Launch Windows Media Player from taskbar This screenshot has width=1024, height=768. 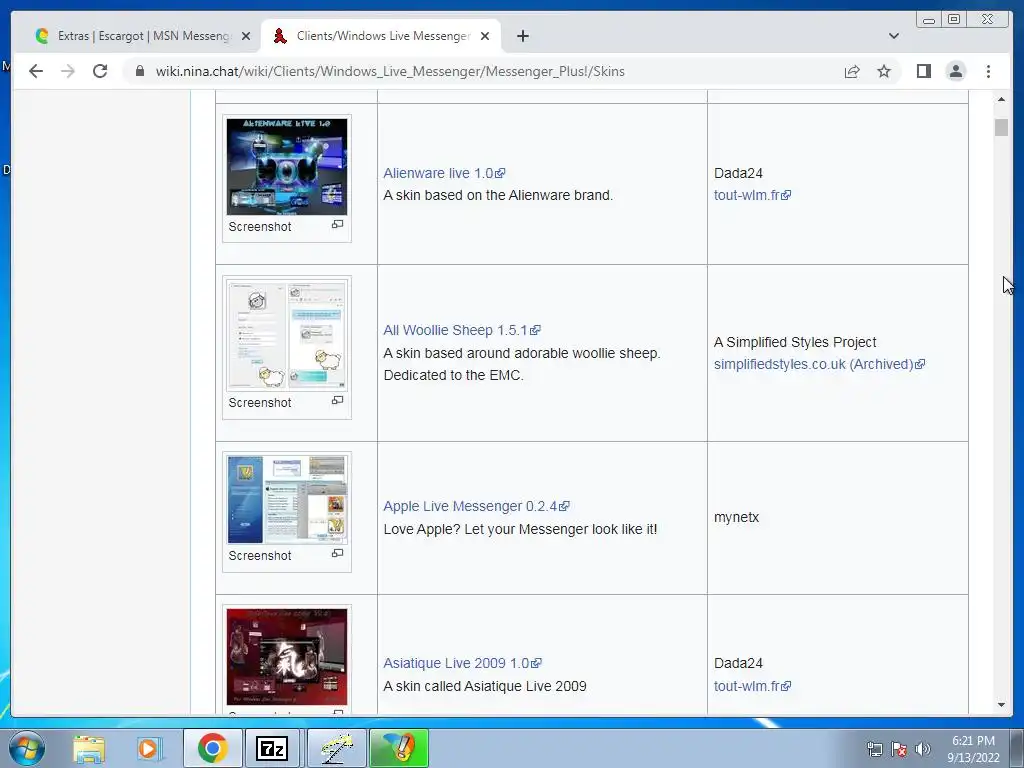(148, 748)
